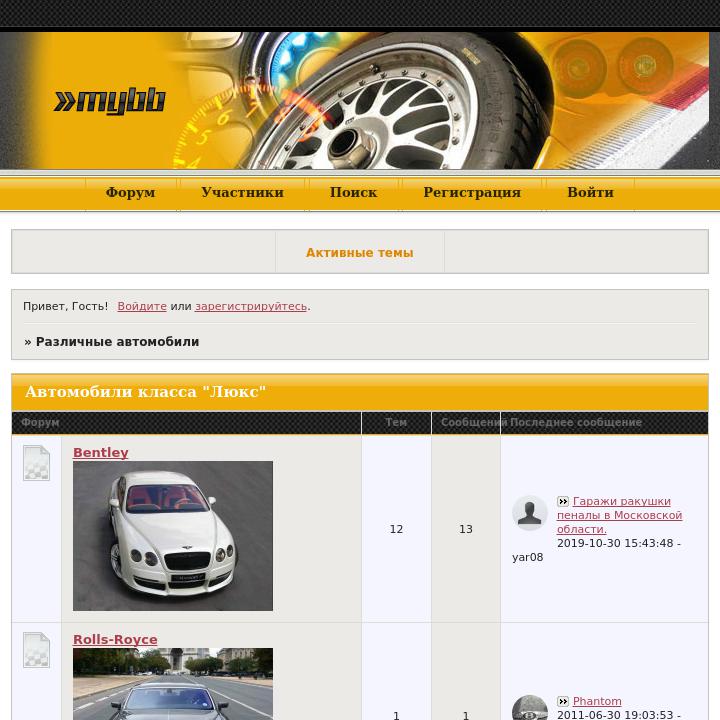Click the Различные автомобили breadcrumb
Image resolution: width=720 pixels, height=720 pixels.
[x=118, y=342]
